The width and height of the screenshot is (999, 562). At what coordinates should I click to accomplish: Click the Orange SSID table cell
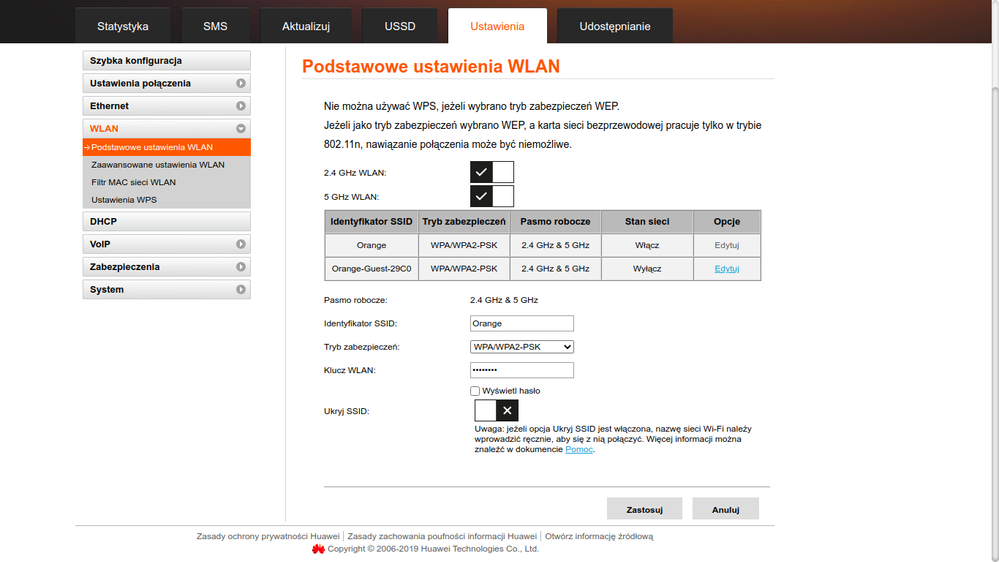[x=371, y=245]
